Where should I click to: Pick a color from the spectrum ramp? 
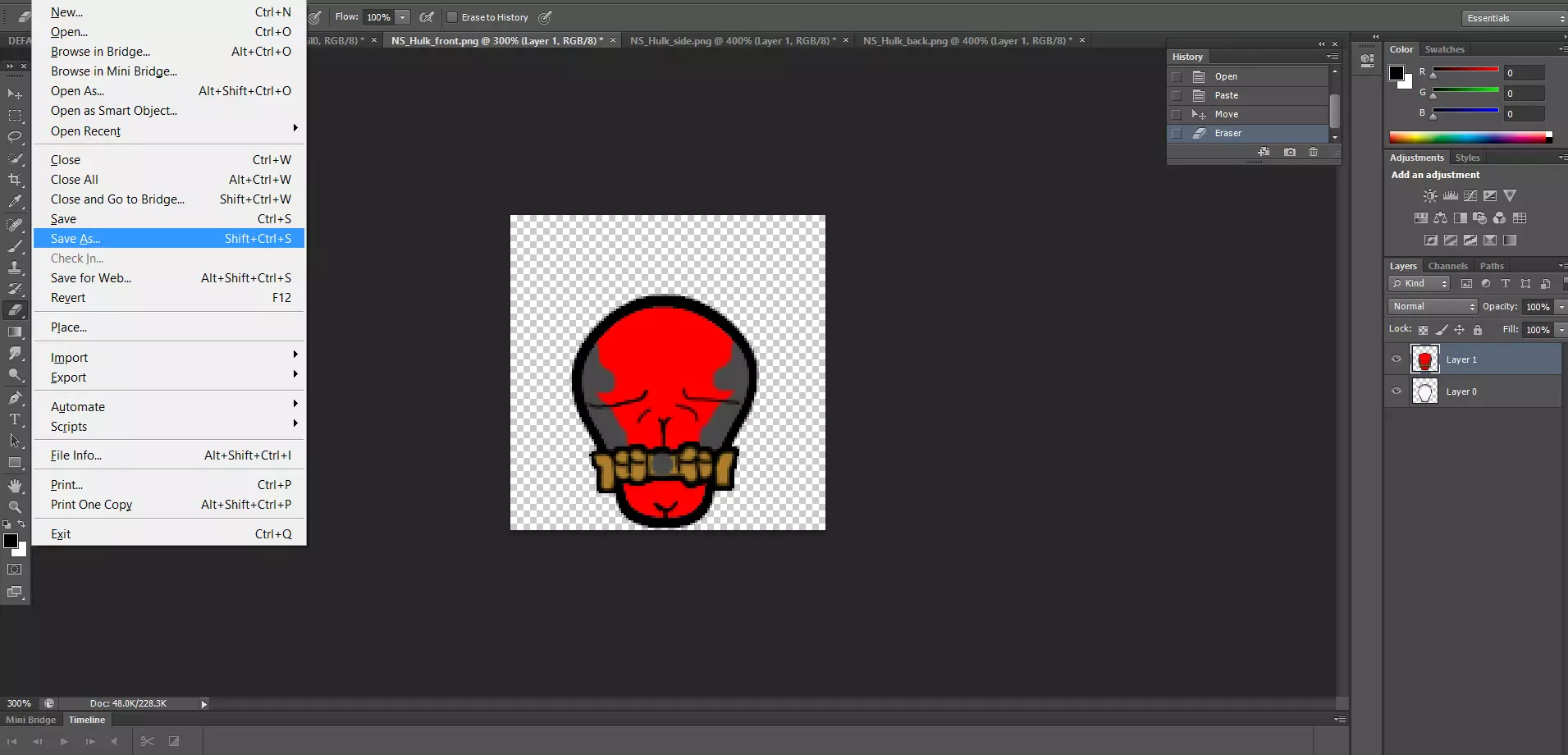click(1470, 137)
